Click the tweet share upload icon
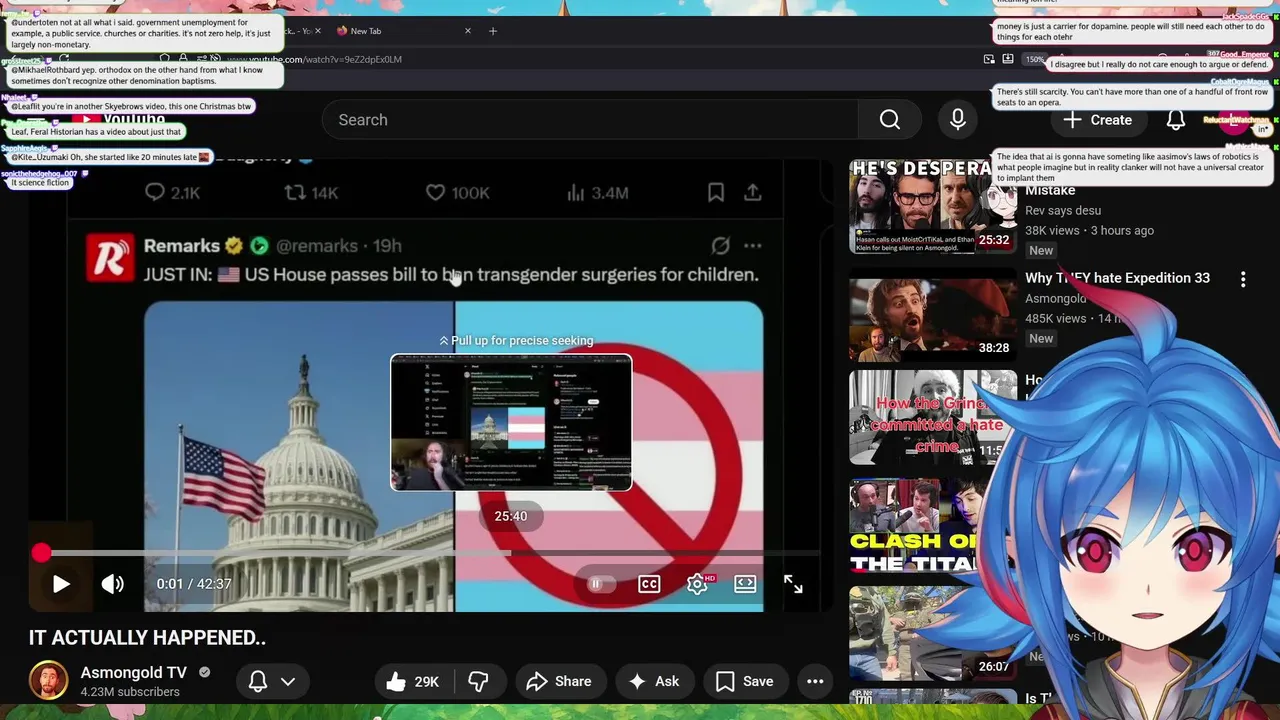Viewport: 1280px width, 720px height. click(753, 193)
